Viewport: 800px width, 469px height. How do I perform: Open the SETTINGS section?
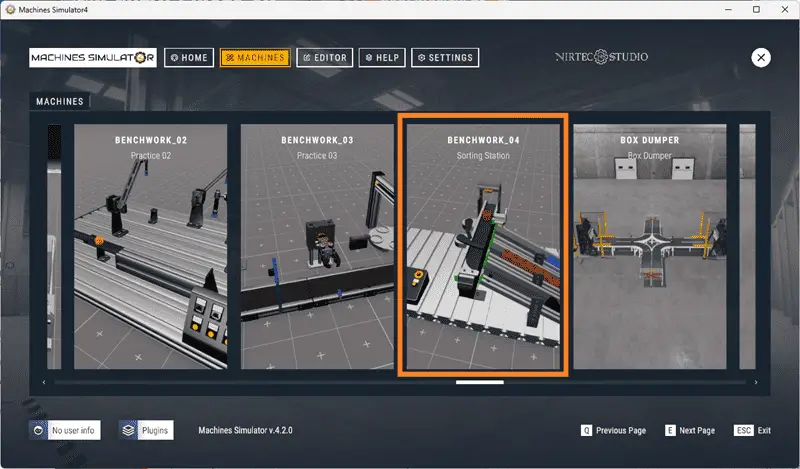(445, 58)
